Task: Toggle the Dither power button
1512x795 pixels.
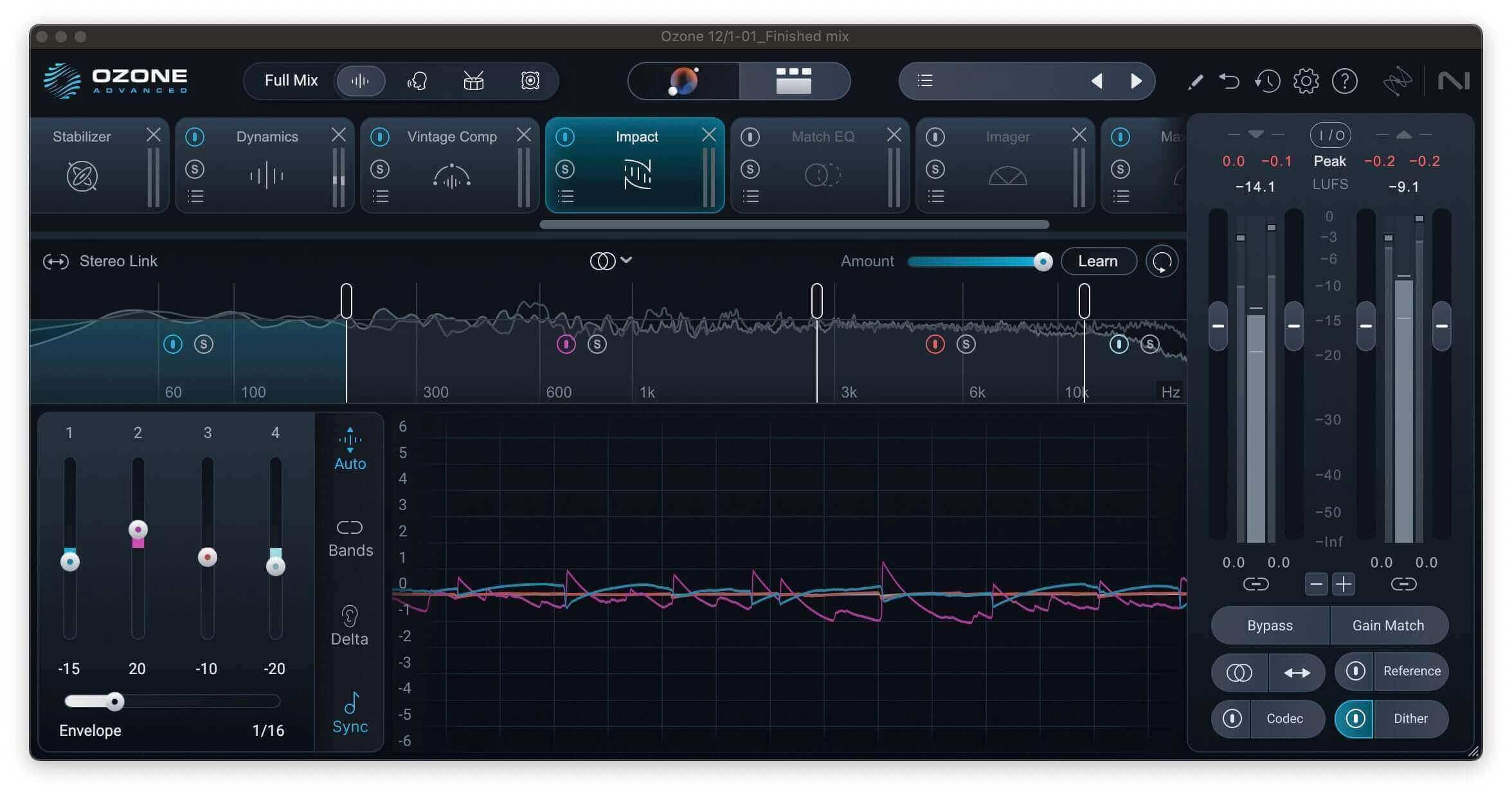Action: point(1354,718)
